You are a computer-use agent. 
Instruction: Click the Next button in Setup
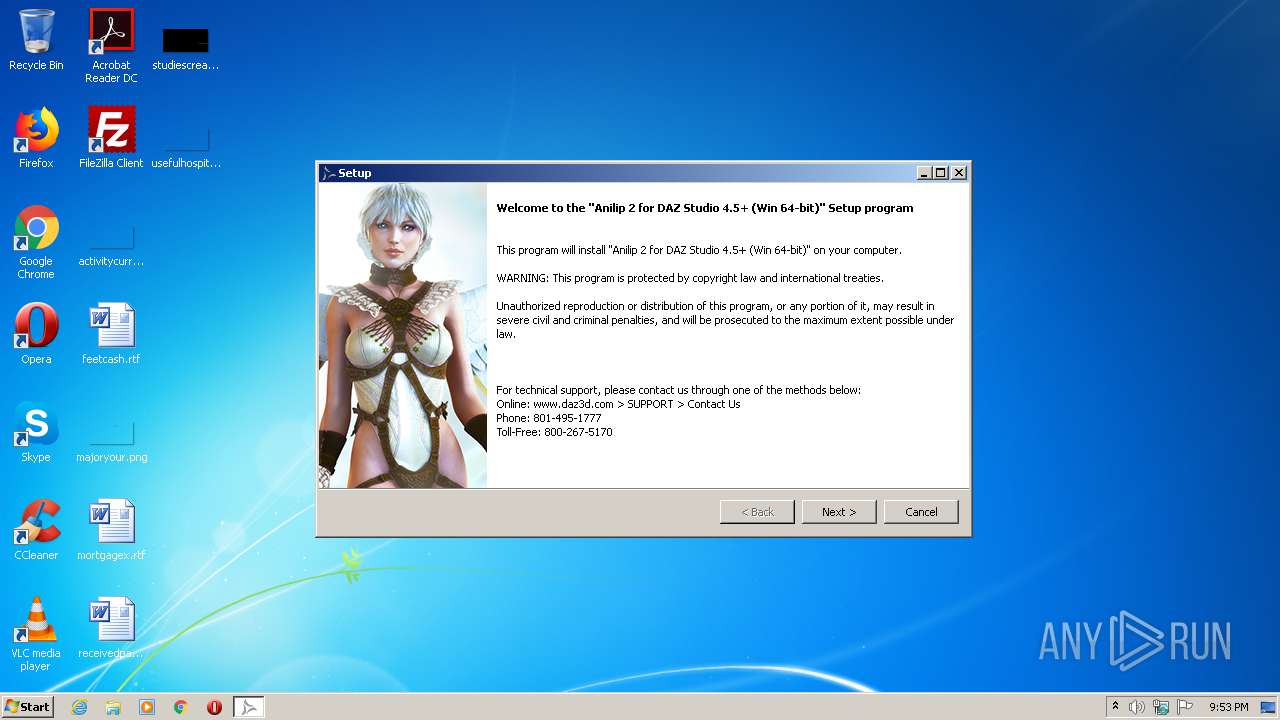[839, 512]
